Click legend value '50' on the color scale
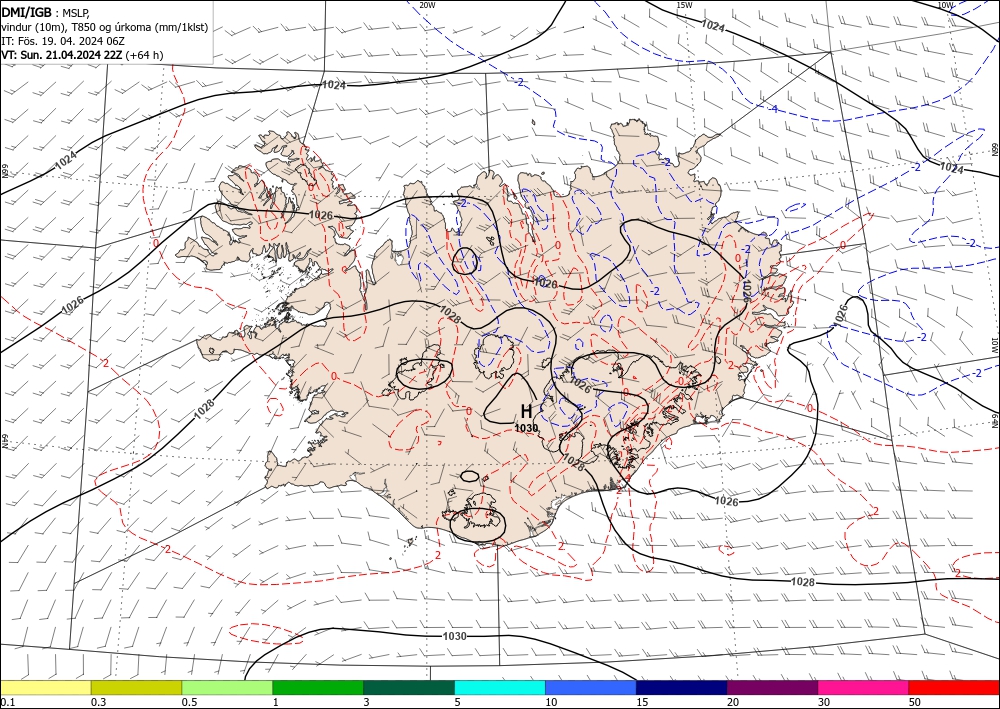Viewport: 1000px width, 709px height. 915,702
